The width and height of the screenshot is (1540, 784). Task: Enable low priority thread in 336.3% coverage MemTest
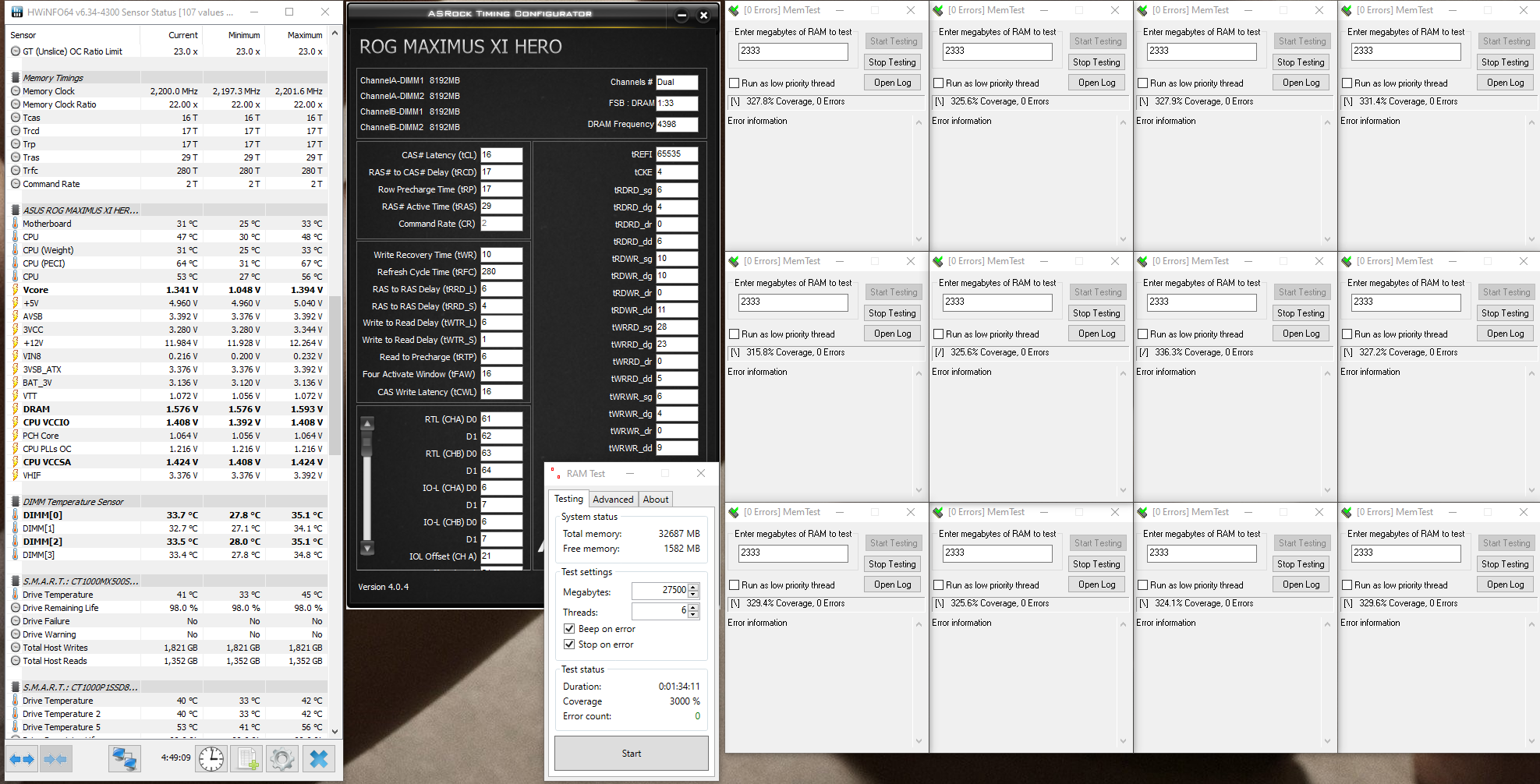pyautogui.click(x=1142, y=334)
